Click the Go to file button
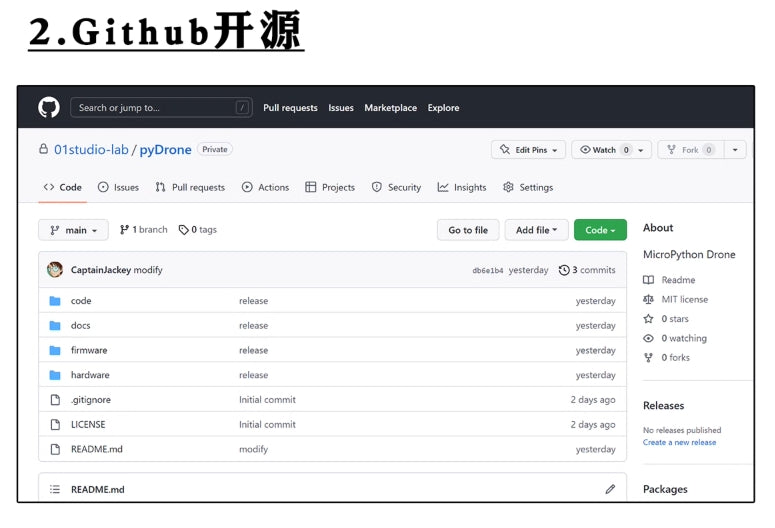 coord(468,230)
